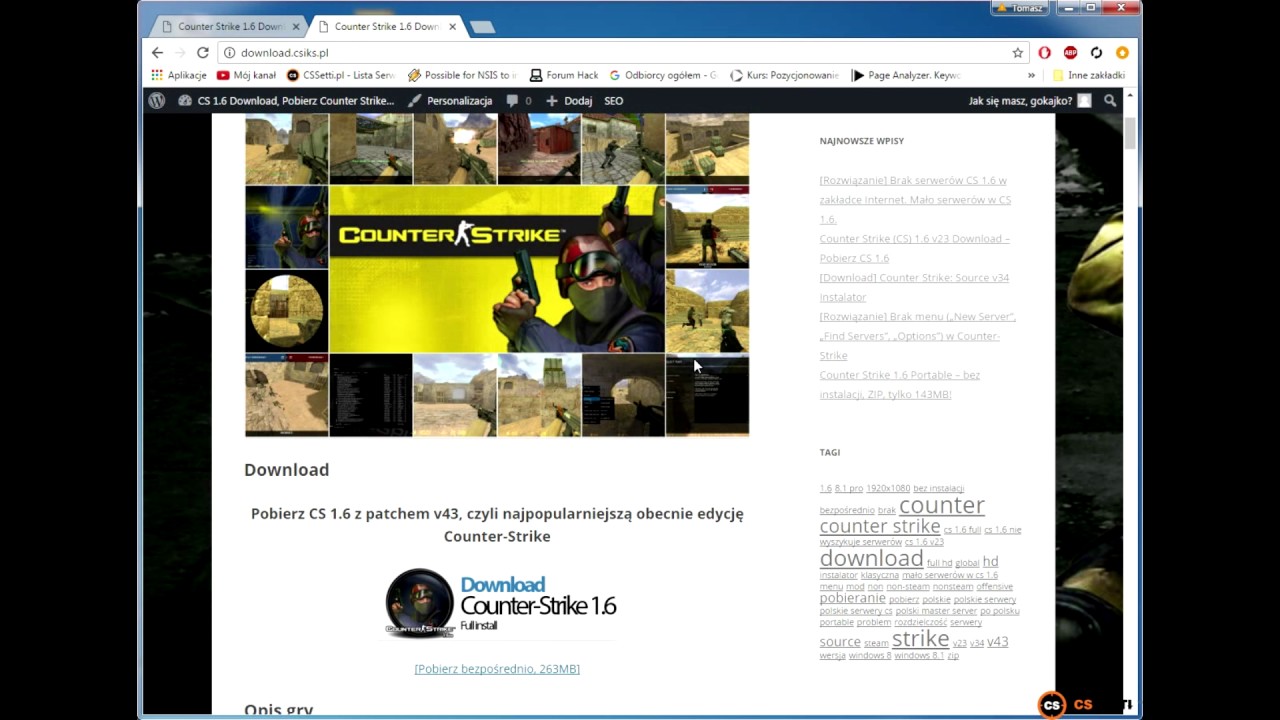Viewport: 1280px width, 720px height.
Task: Expand the hidden bookmarks chevron
Action: tap(1031, 75)
